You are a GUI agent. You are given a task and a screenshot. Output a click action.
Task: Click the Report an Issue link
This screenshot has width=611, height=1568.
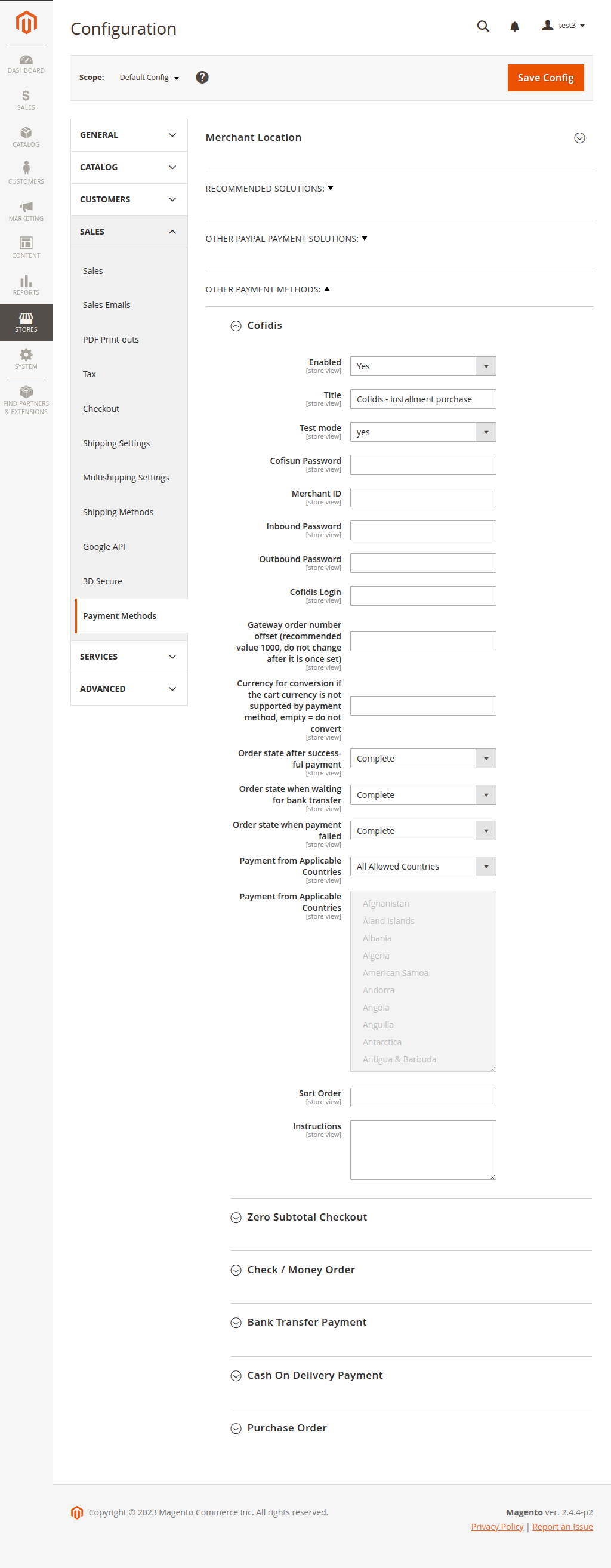pyautogui.click(x=562, y=1526)
